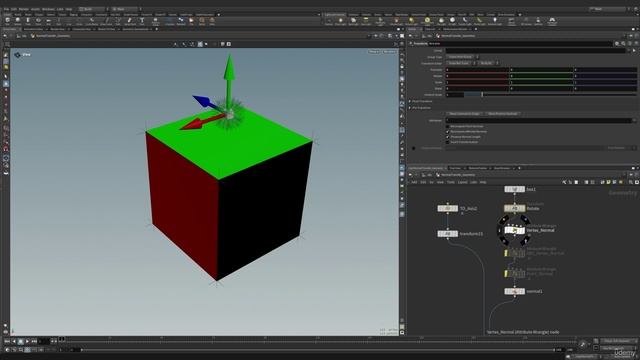Open the Build desktop dropdown

[93, 9]
